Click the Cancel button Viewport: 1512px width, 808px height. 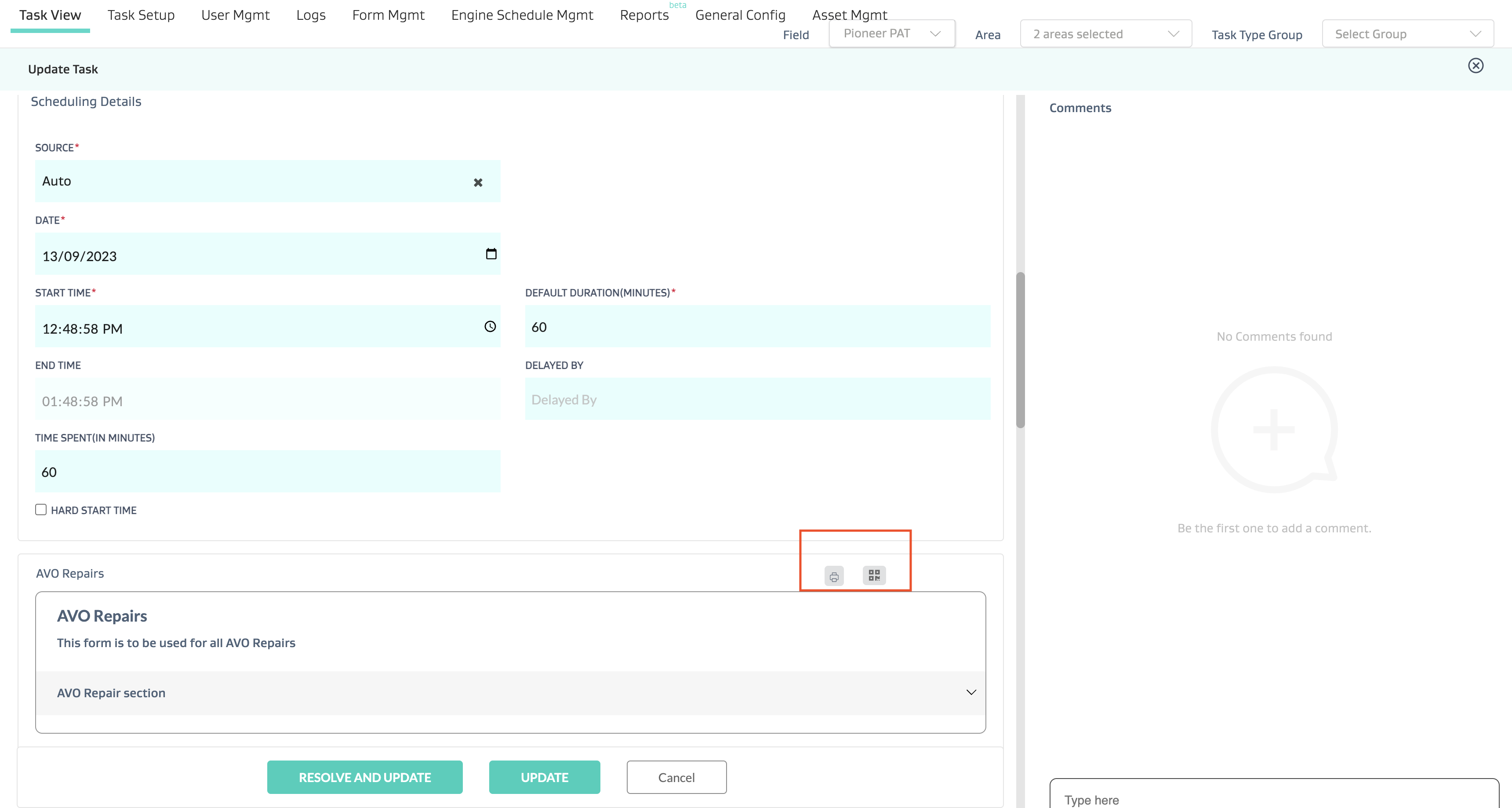676,777
